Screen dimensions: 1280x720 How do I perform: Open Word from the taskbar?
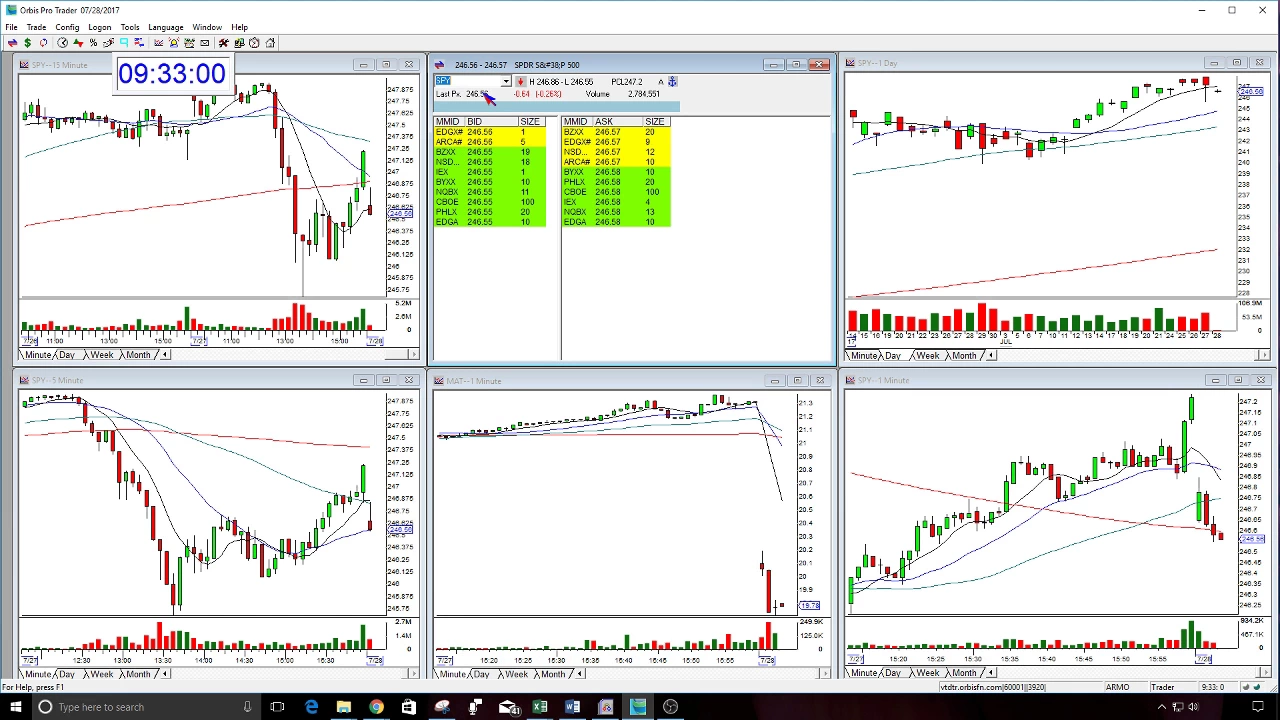pyautogui.click(x=573, y=707)
